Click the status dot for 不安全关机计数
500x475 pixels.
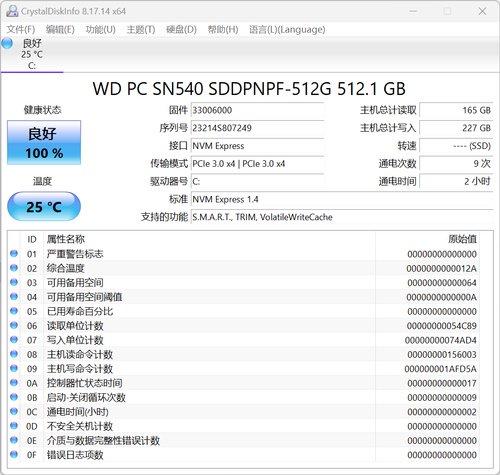click(14, 425)
